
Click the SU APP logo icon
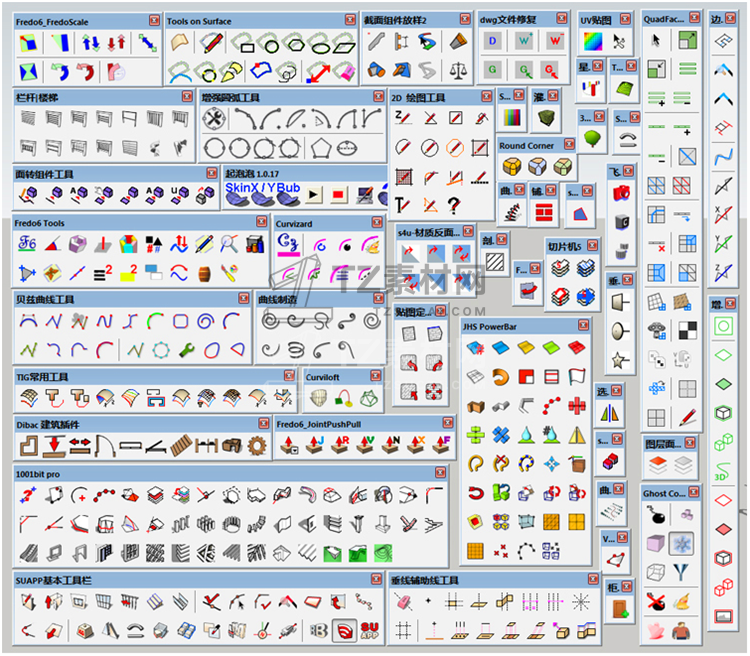tap(370, 631)
